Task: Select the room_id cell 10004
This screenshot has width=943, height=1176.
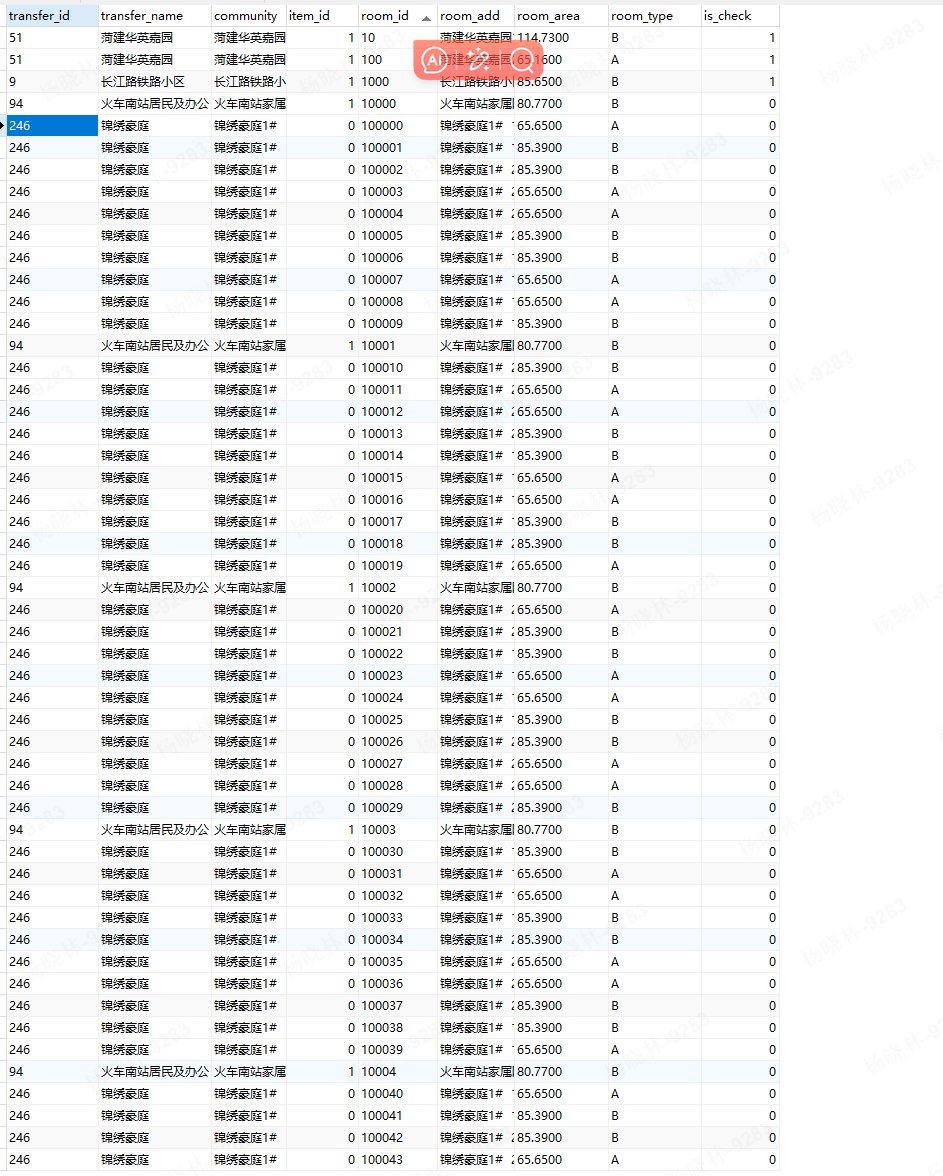Action: (x=378, y=1072)
